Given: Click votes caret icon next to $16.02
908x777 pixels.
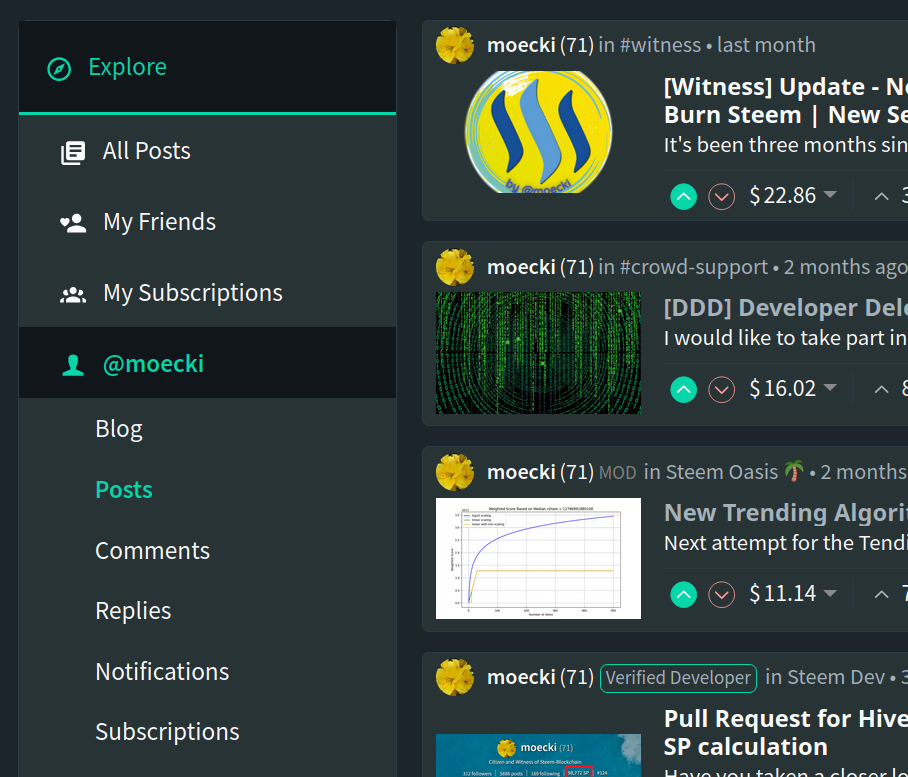Looking at the screenshot, I should (881, 389).
